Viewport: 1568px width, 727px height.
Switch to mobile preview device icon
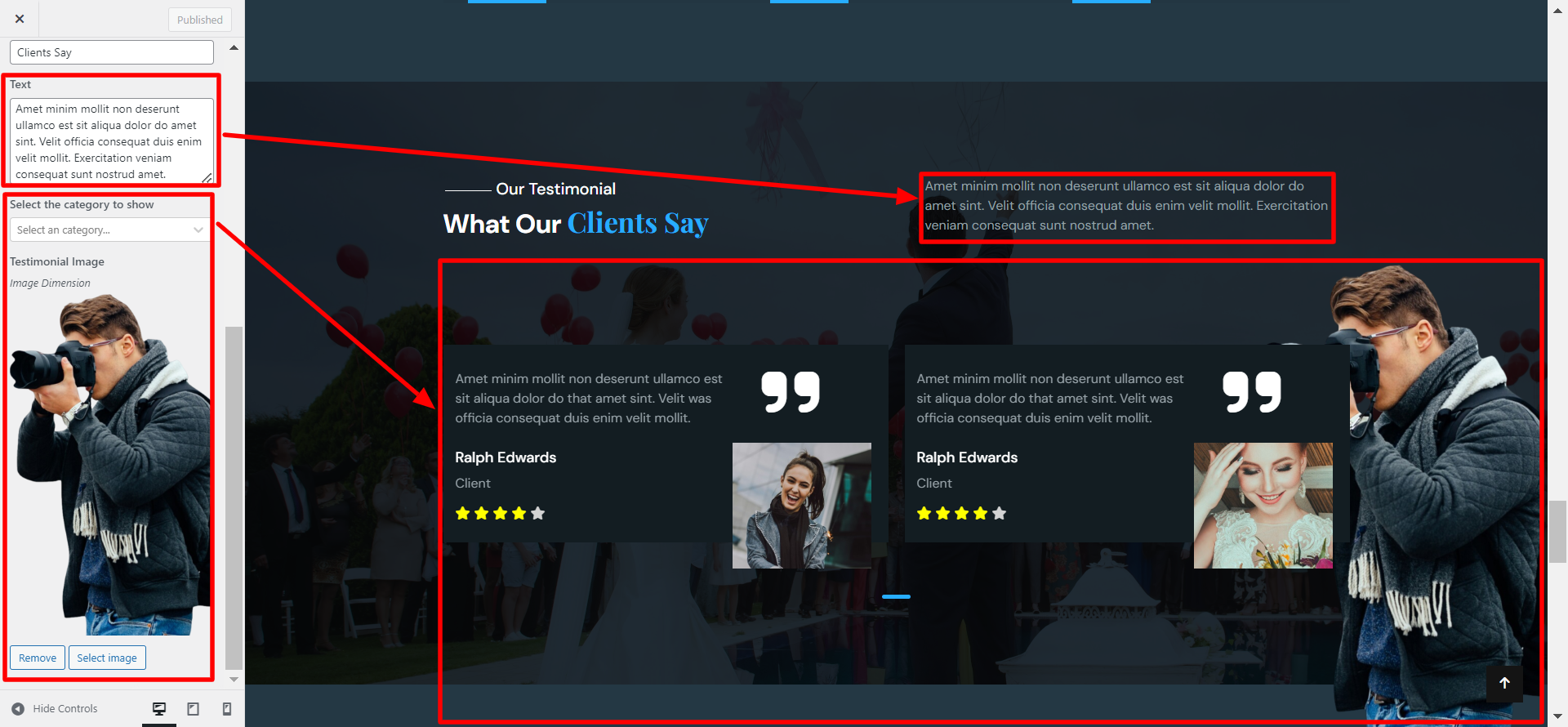(x=227, y=709)
